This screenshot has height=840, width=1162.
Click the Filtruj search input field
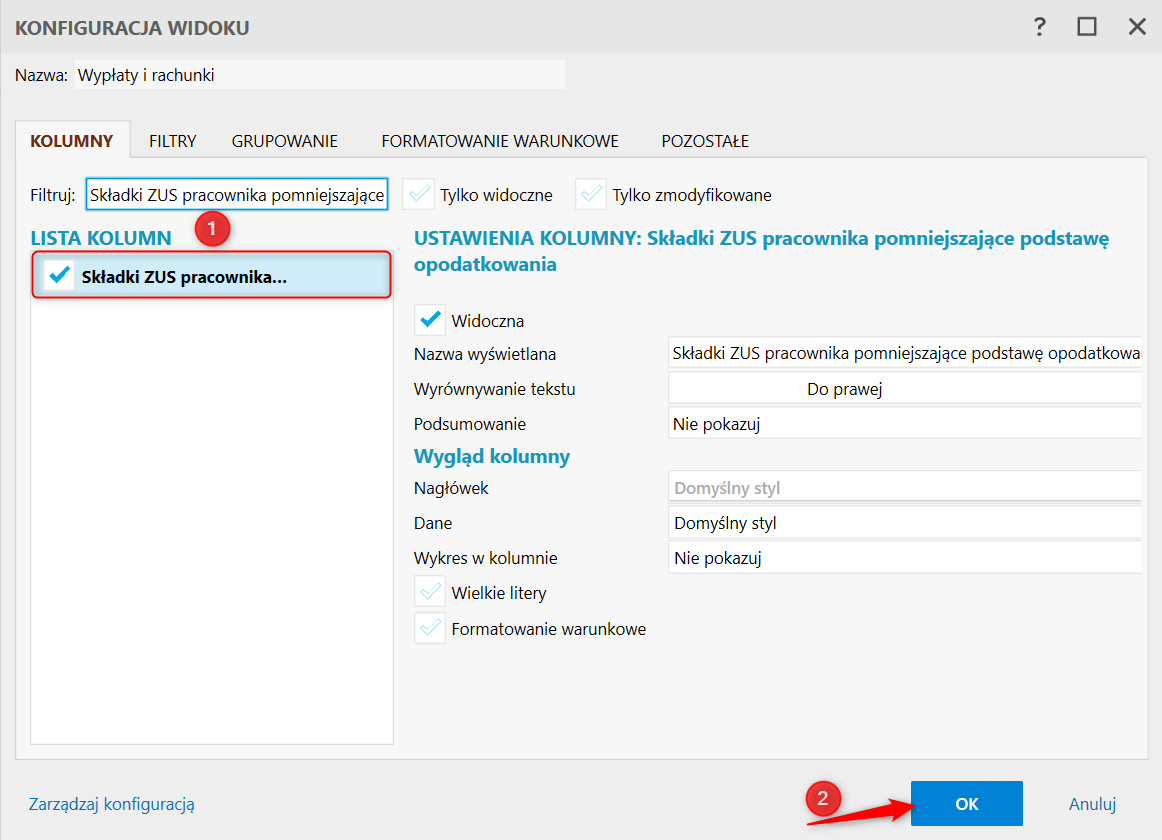(237, 195)
